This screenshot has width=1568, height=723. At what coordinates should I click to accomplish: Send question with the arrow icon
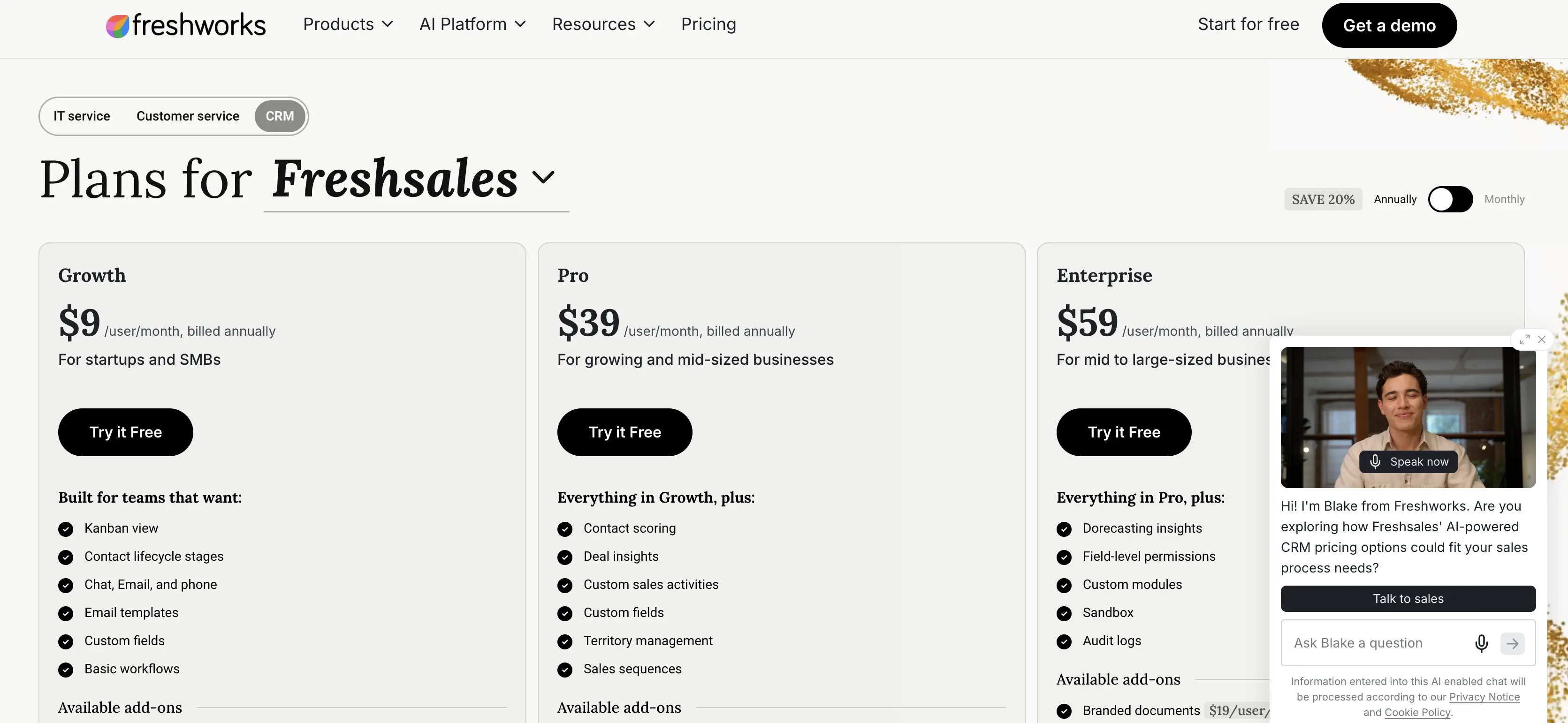point(1512,643)
